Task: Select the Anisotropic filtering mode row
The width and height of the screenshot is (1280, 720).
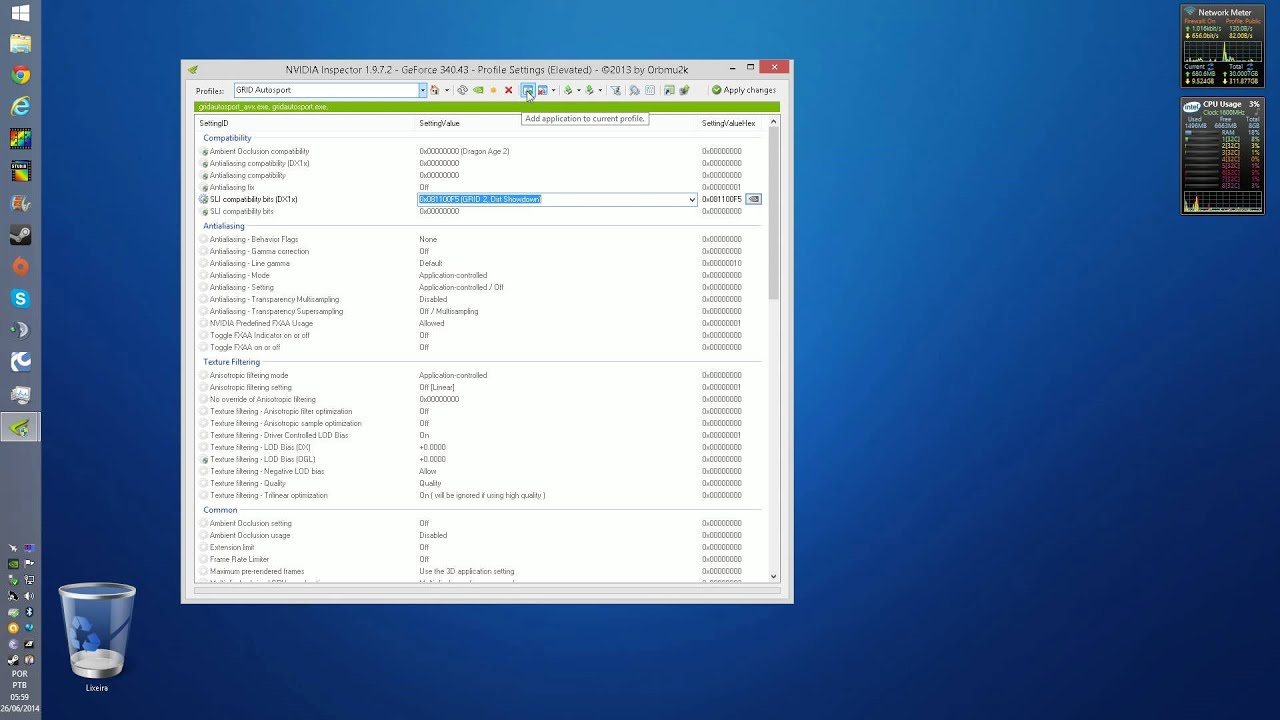Action: tap(481, 375)
